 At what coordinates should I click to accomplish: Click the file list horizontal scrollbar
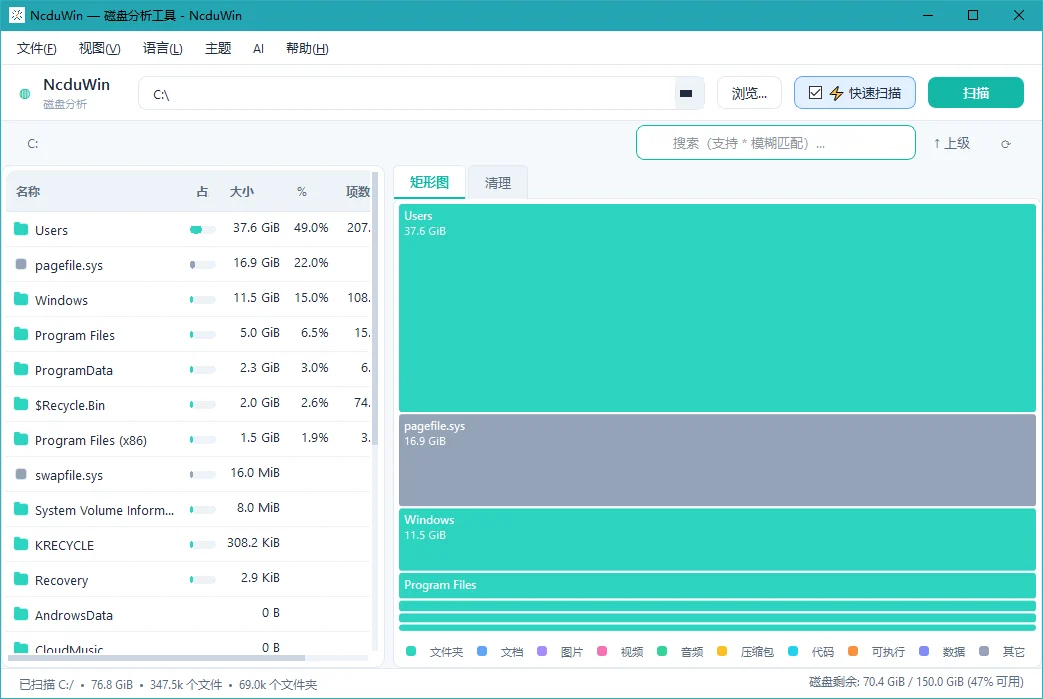[156, 658]
